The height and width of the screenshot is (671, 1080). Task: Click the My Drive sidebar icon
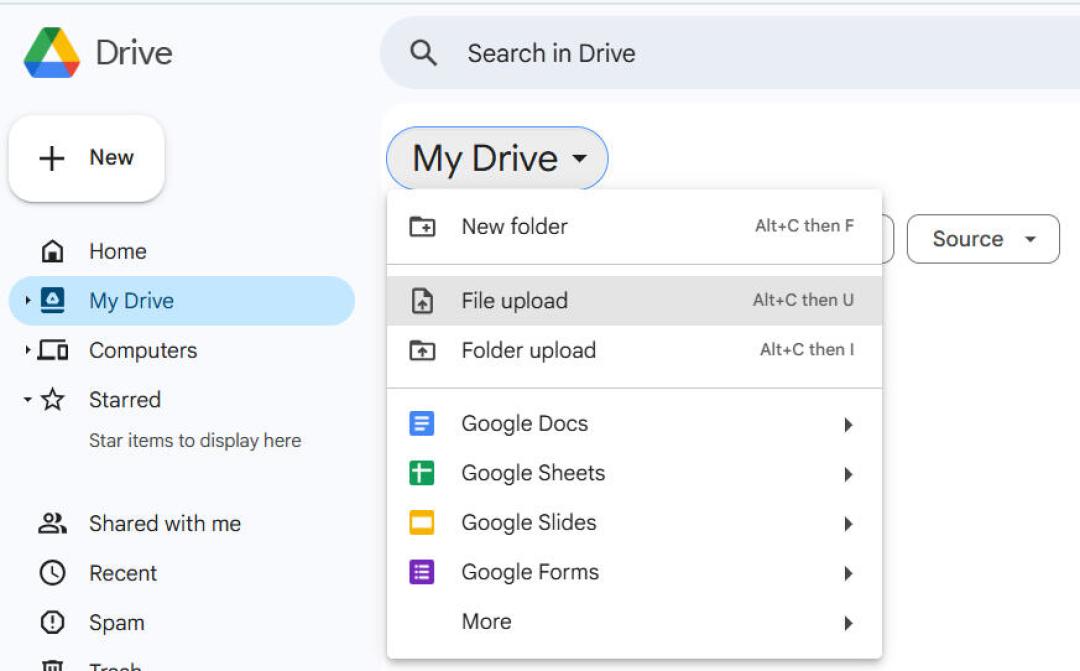pyautogui.click(x=53, y=300)
